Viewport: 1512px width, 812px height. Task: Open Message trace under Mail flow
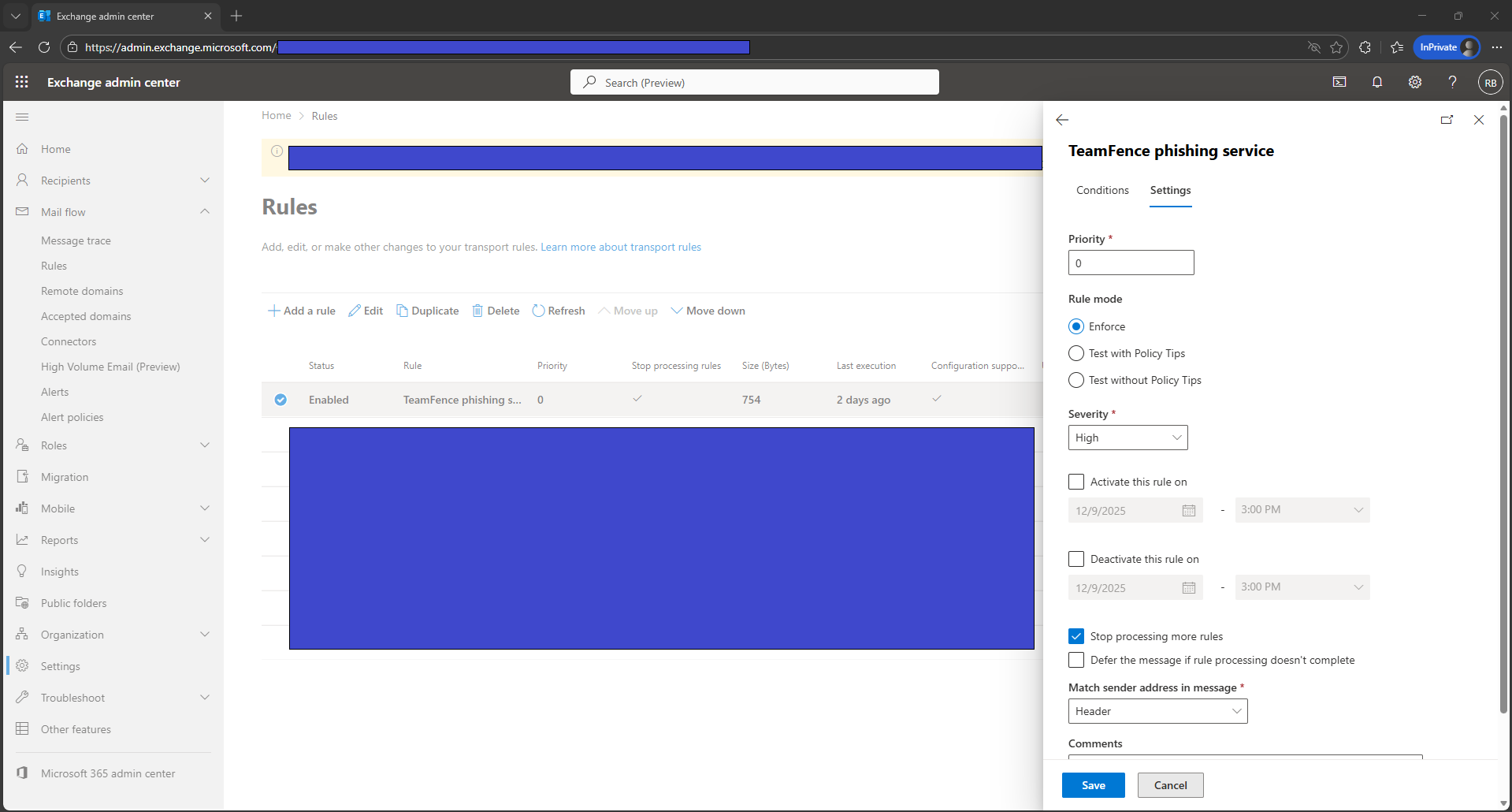click(76, 240)
